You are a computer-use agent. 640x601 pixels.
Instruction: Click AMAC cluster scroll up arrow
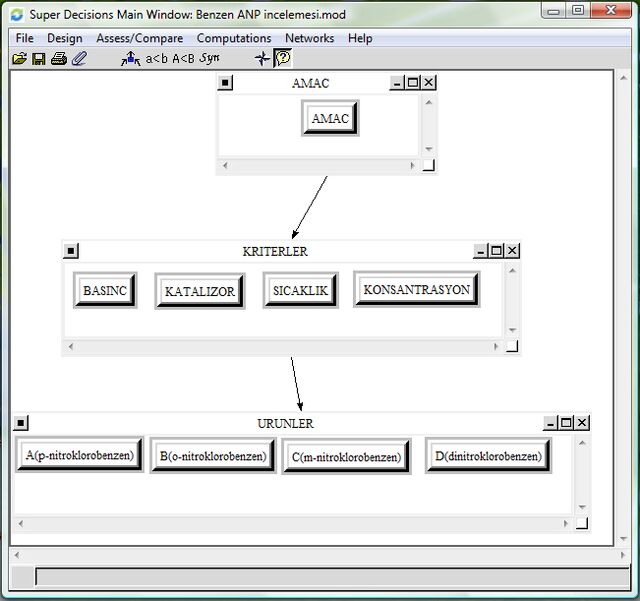[x=429, y=102]
